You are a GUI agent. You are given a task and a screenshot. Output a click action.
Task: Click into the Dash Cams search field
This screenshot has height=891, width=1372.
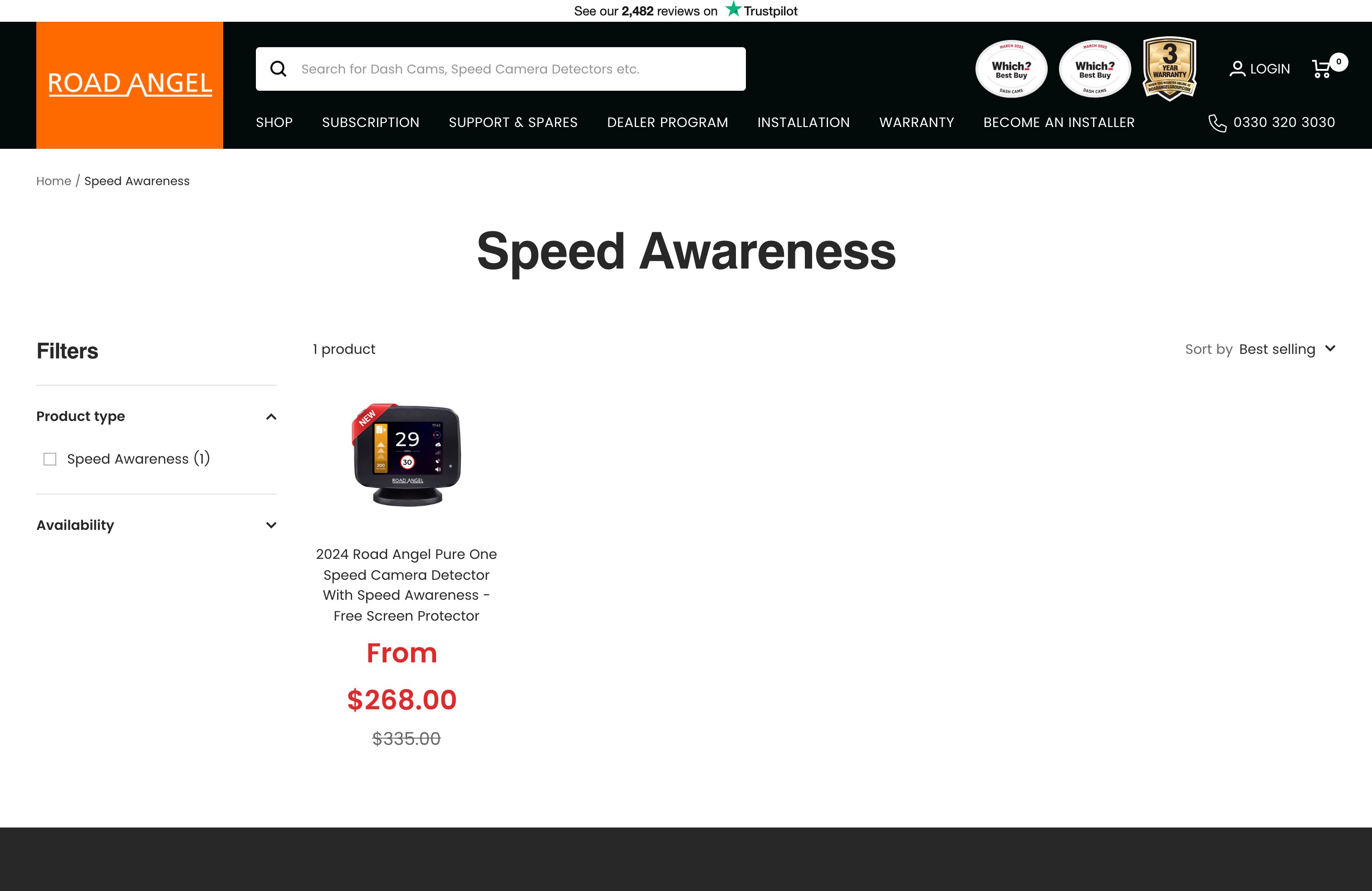501,69
